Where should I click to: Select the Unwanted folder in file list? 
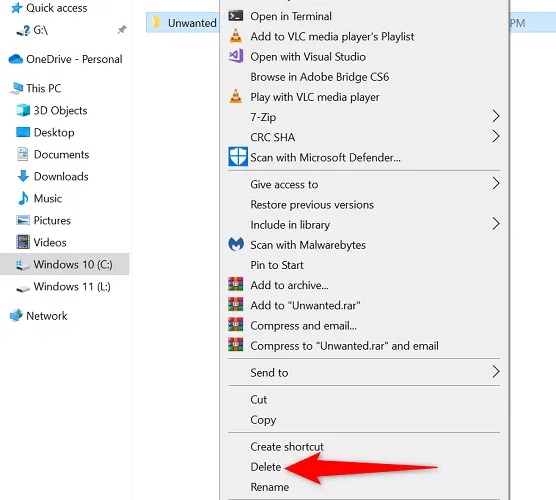coord(184,23)
